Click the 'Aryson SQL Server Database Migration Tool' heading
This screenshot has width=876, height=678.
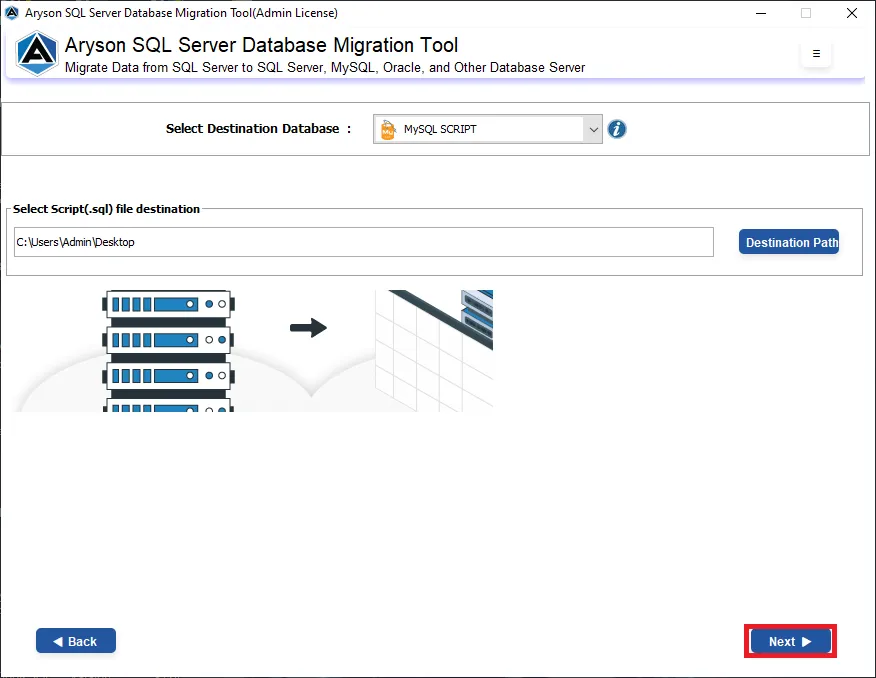click(261, 45)
